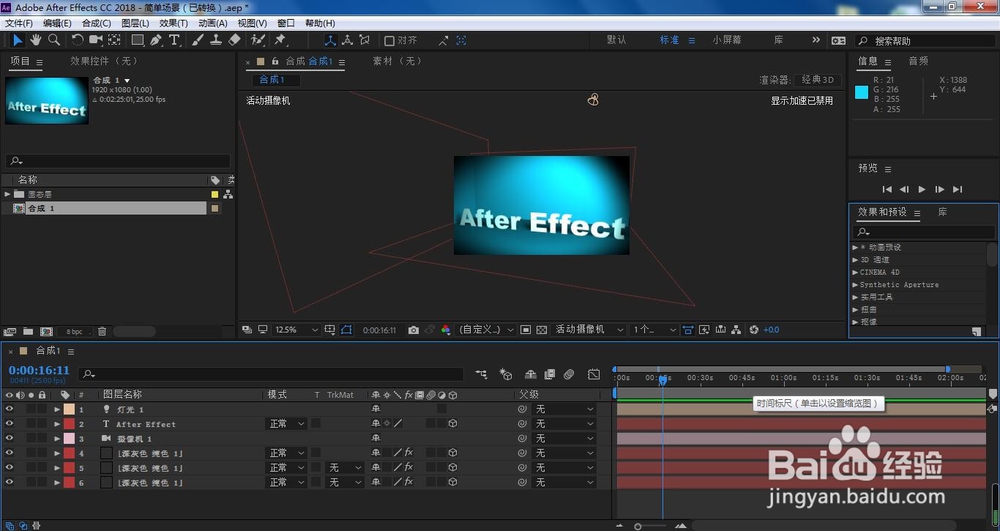The image size is (1000, 531).
Task: Play the preview
Action: [922, 189]
